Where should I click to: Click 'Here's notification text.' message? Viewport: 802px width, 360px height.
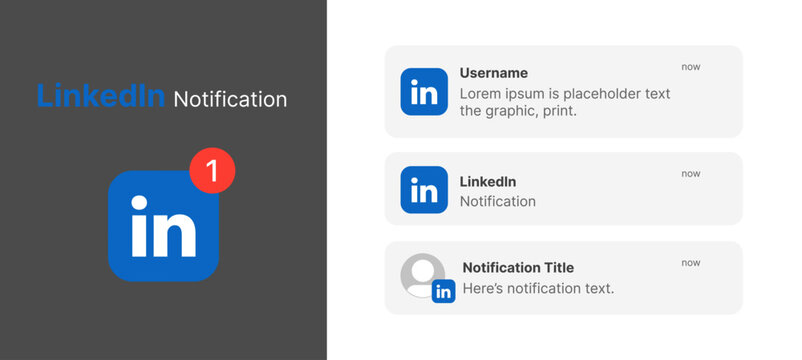pos(538,288)
